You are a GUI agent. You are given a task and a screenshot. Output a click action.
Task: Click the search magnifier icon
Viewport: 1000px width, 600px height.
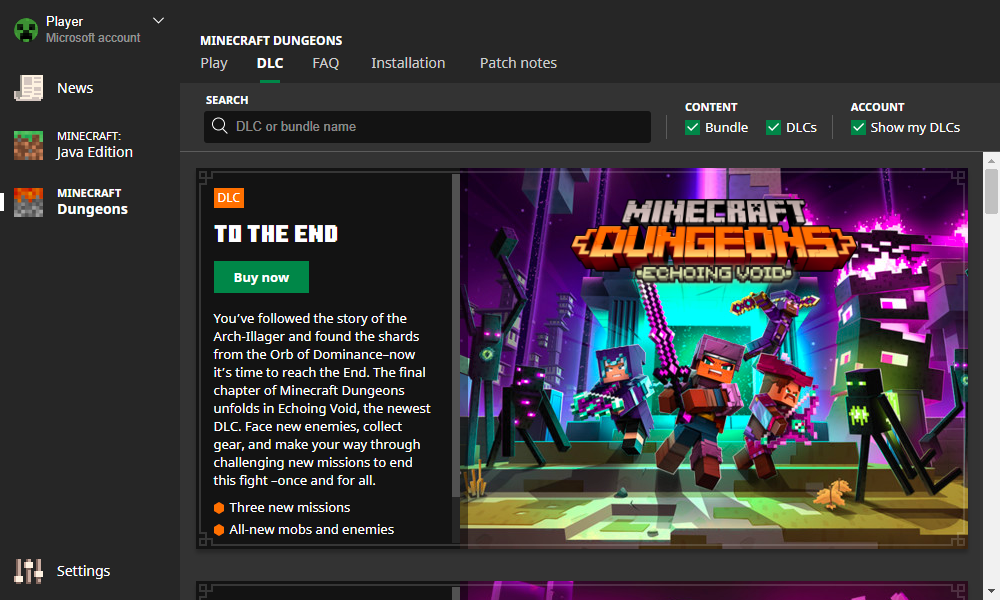(219, 126)
